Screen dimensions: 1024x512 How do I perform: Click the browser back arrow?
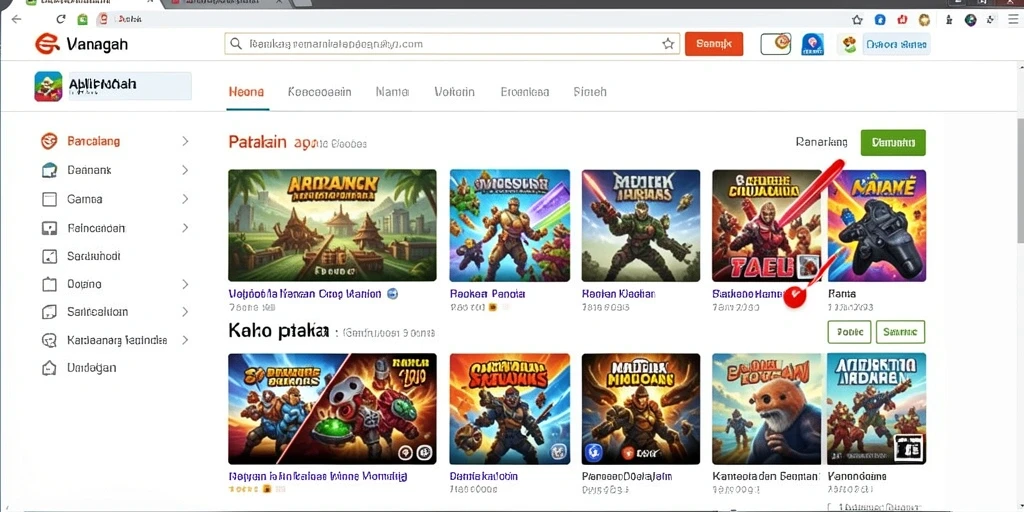16,19
